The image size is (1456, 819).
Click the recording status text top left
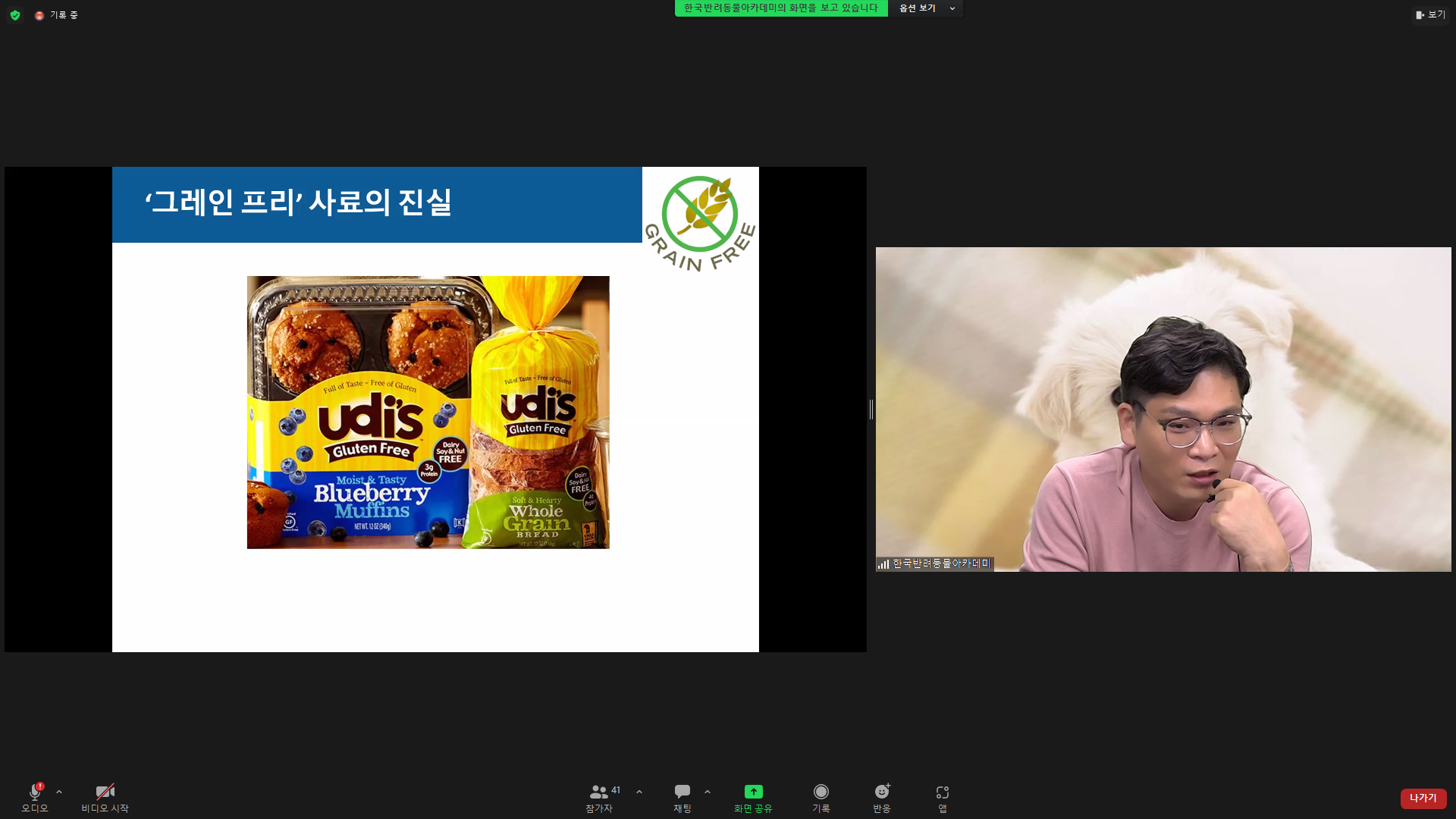[64, 15]
